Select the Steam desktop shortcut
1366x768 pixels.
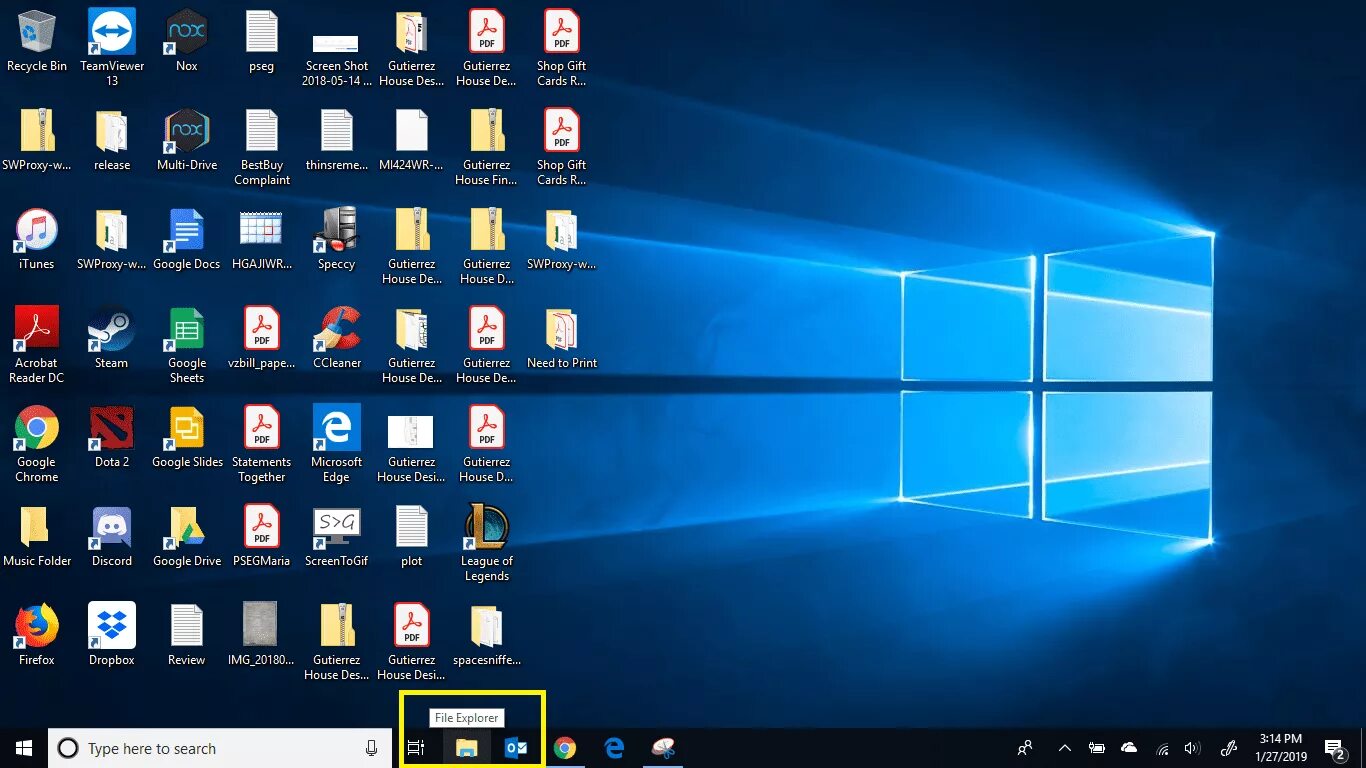click(112, 338)
